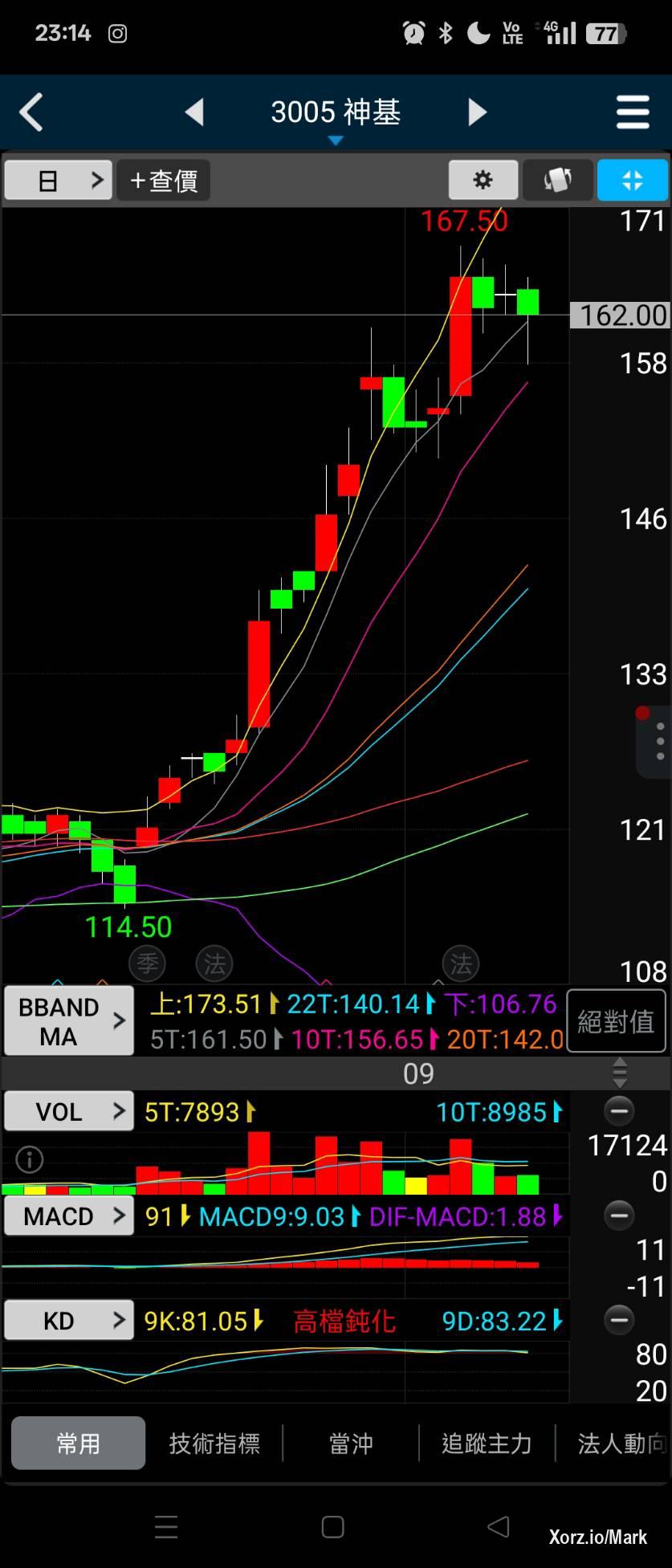The width and height of the screenshot is (672, 1568).
Task: Open chart settings gear icon
Action: click(483, 180)
